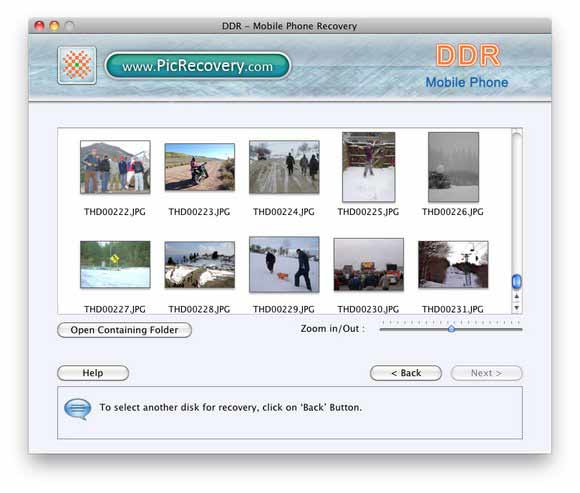Select thumbnail of THD00230.JPG traffic photo
580x493 pixels.
[x=368, y=264]
